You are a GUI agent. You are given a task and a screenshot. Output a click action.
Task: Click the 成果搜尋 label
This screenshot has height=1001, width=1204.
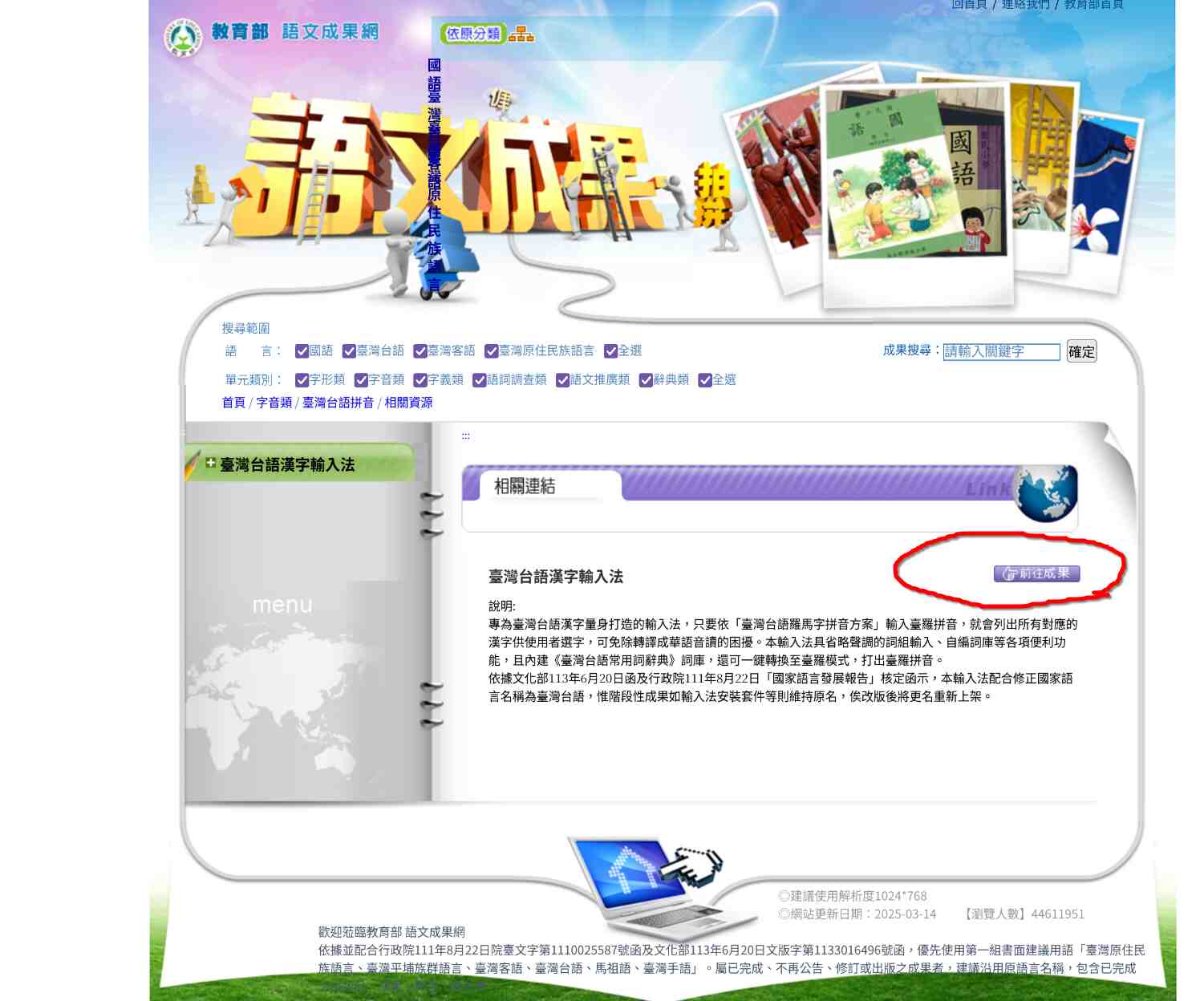(x=911, y=351)
